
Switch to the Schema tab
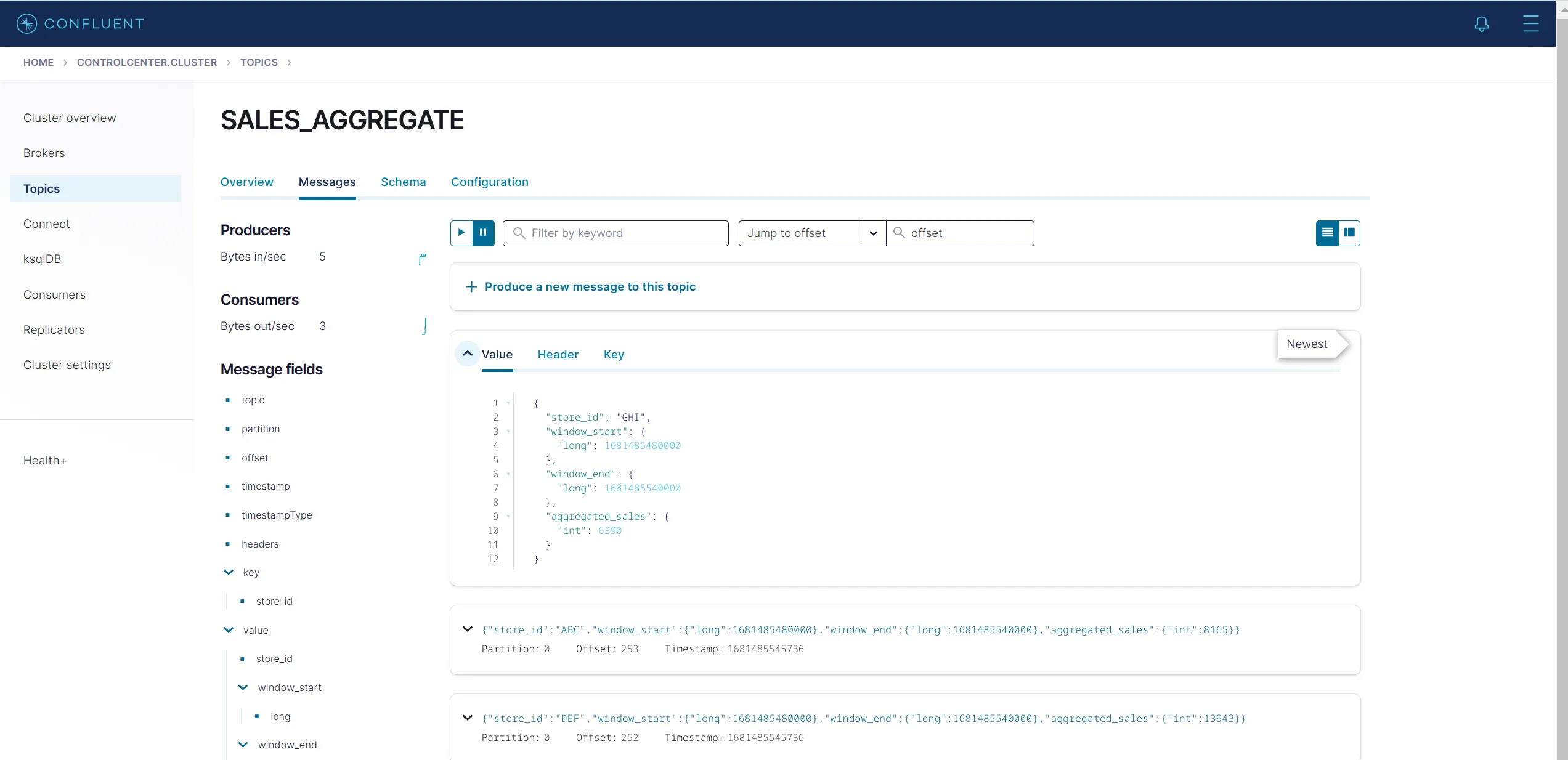(403, 182)
